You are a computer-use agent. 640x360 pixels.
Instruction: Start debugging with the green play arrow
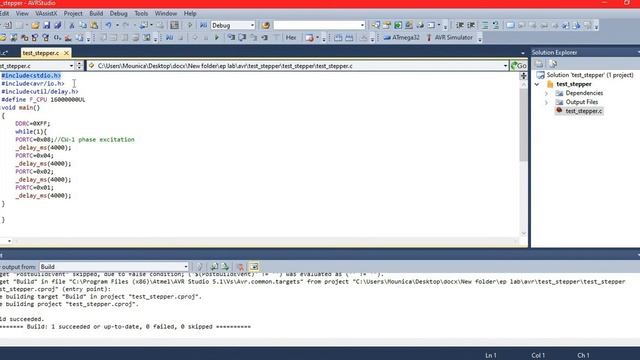(217, 38)
